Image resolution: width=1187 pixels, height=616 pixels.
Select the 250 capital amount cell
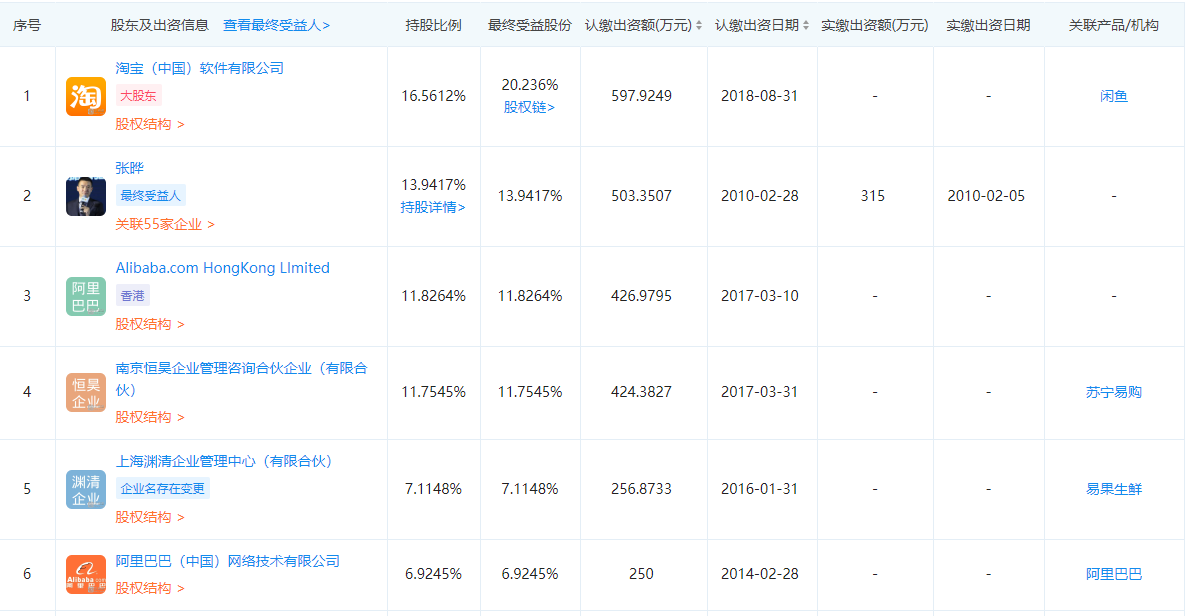[641, 574]
